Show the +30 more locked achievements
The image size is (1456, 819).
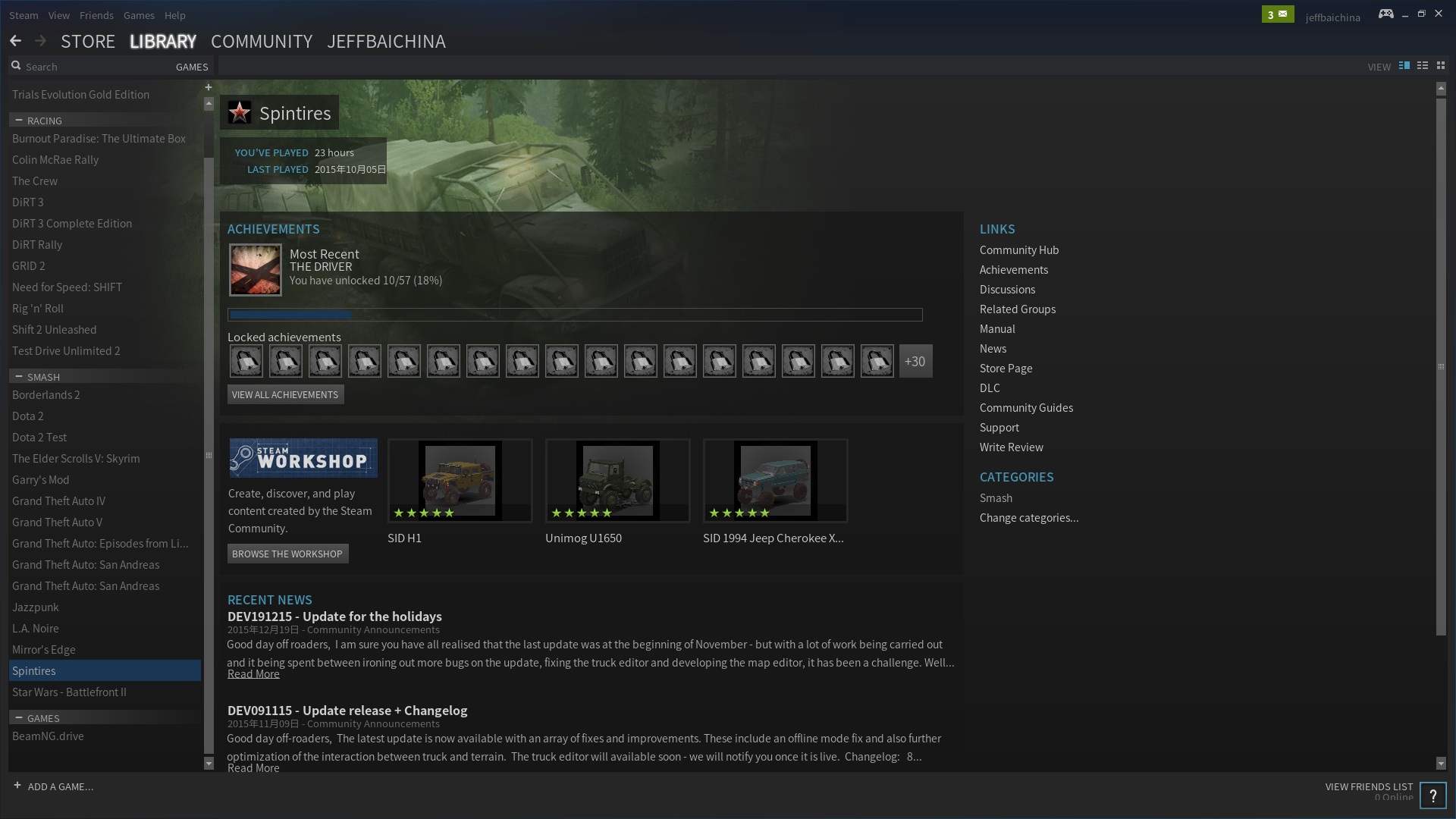pos(915,361)
